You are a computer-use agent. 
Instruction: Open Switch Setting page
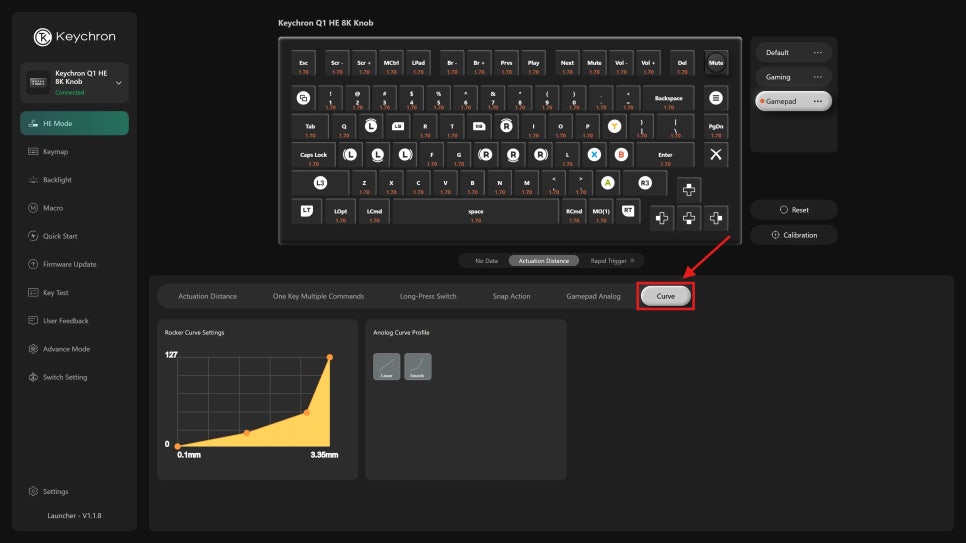[x=65, y=377]
